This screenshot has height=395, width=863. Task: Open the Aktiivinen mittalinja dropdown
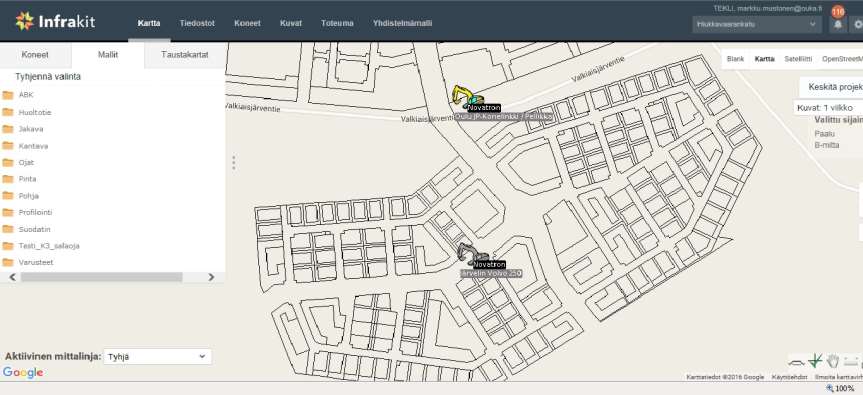pos(157,356)
